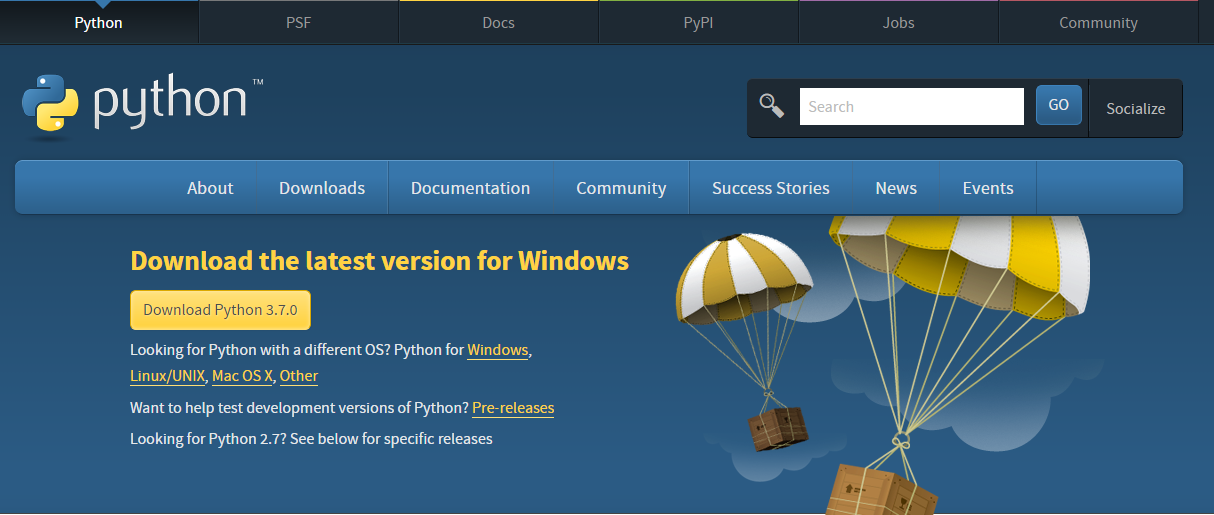Click the GO search button

point(1059,105)
